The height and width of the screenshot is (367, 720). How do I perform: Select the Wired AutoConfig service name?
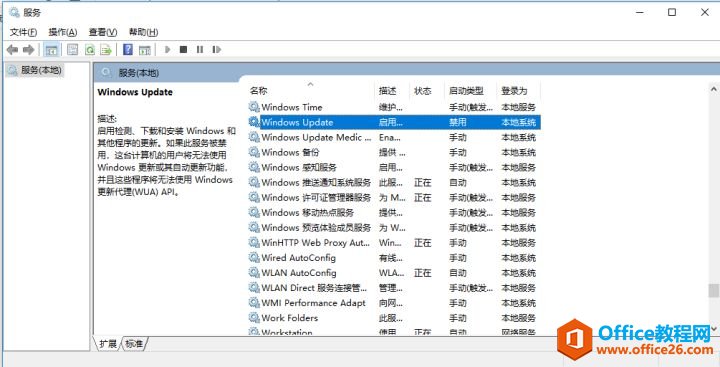click(298, 258)
